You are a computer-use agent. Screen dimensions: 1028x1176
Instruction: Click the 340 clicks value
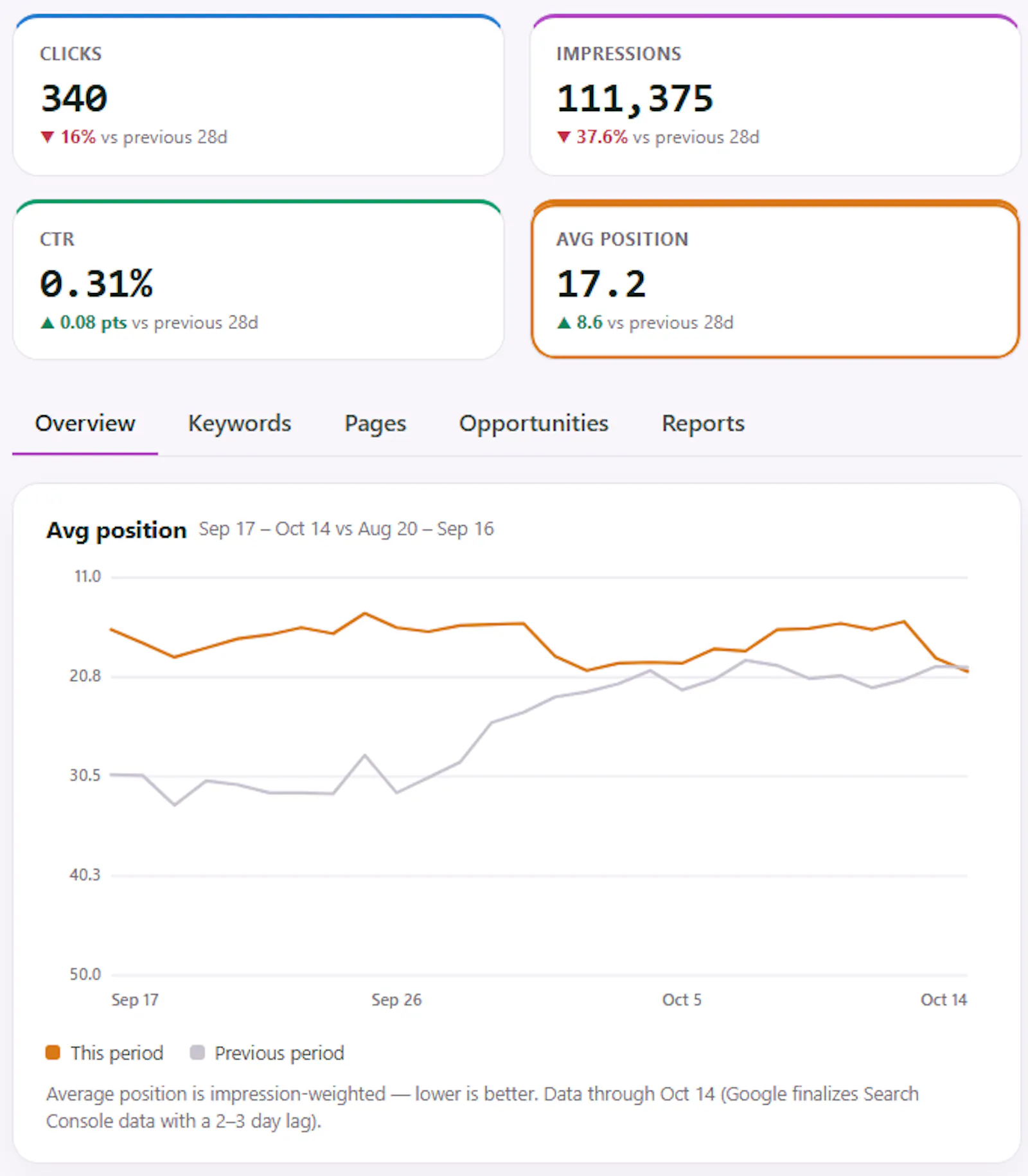(x=74, y=98)
